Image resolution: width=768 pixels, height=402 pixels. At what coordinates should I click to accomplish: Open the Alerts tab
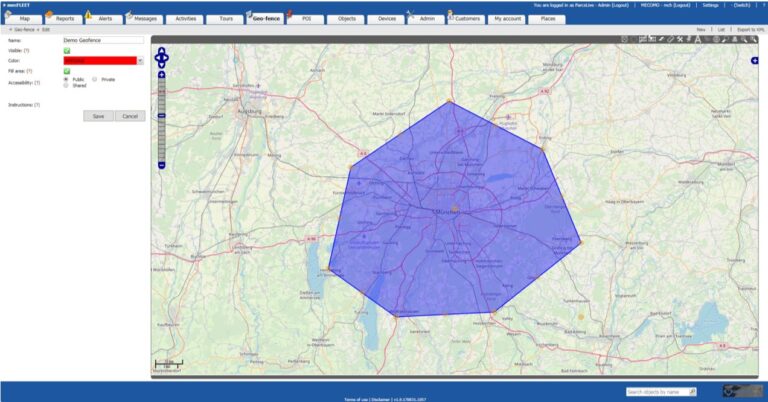tap(105, 19)
